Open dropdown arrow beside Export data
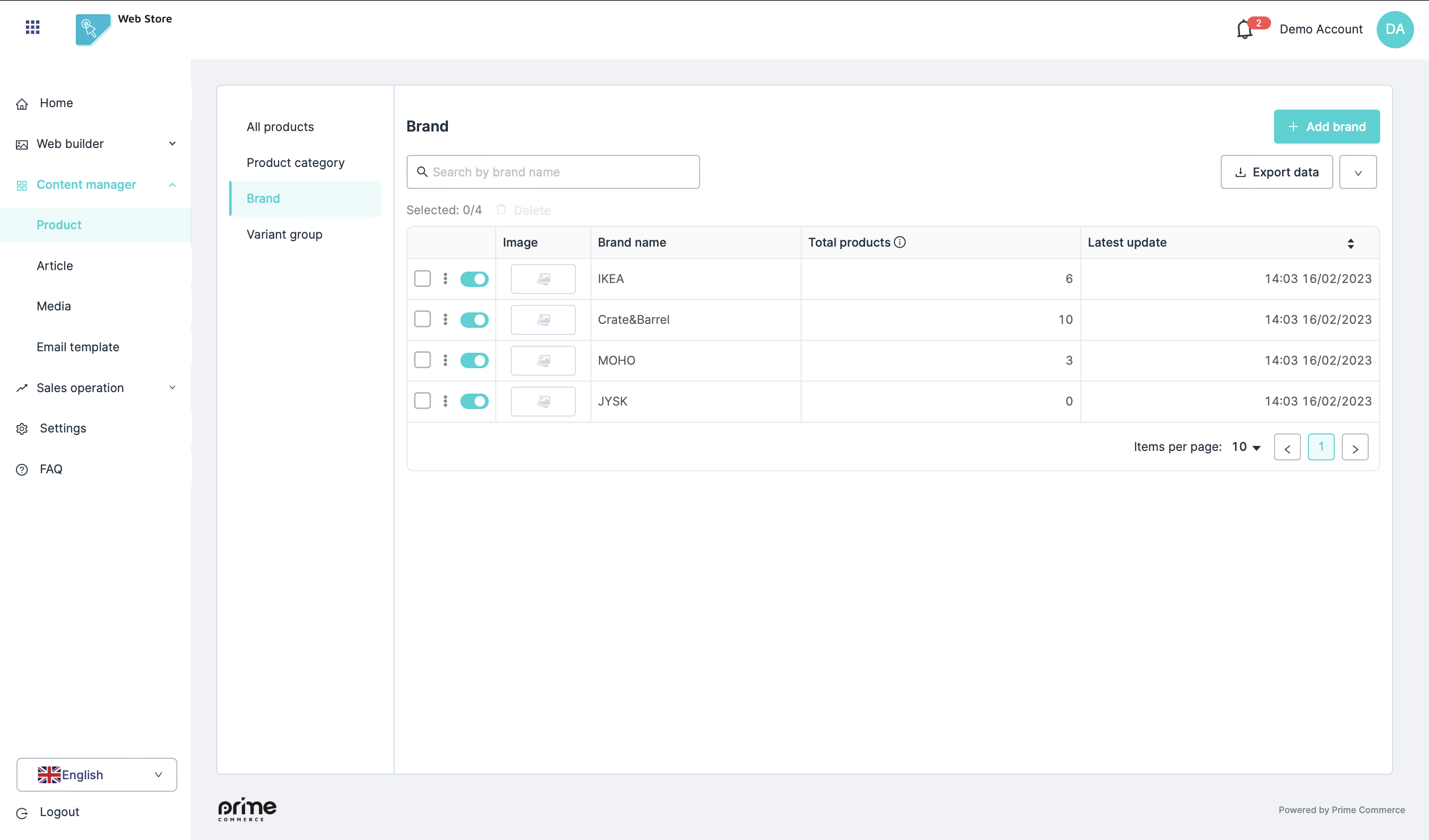1429x840 pixels. [x=1358, y=172]
